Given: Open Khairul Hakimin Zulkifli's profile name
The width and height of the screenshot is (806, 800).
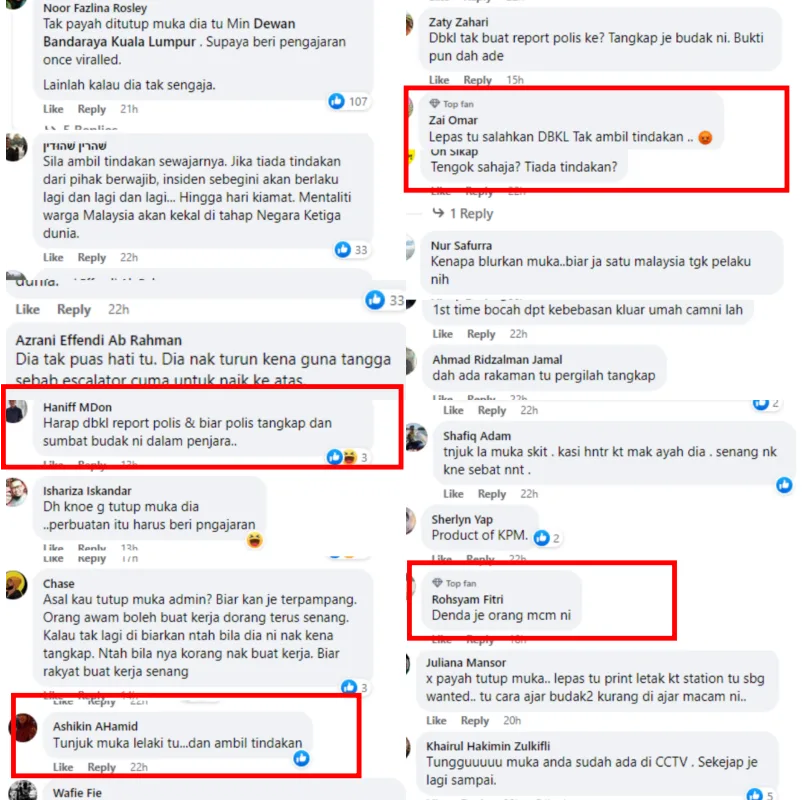Looking at the screenshot, I should click(x=488, y=746).
